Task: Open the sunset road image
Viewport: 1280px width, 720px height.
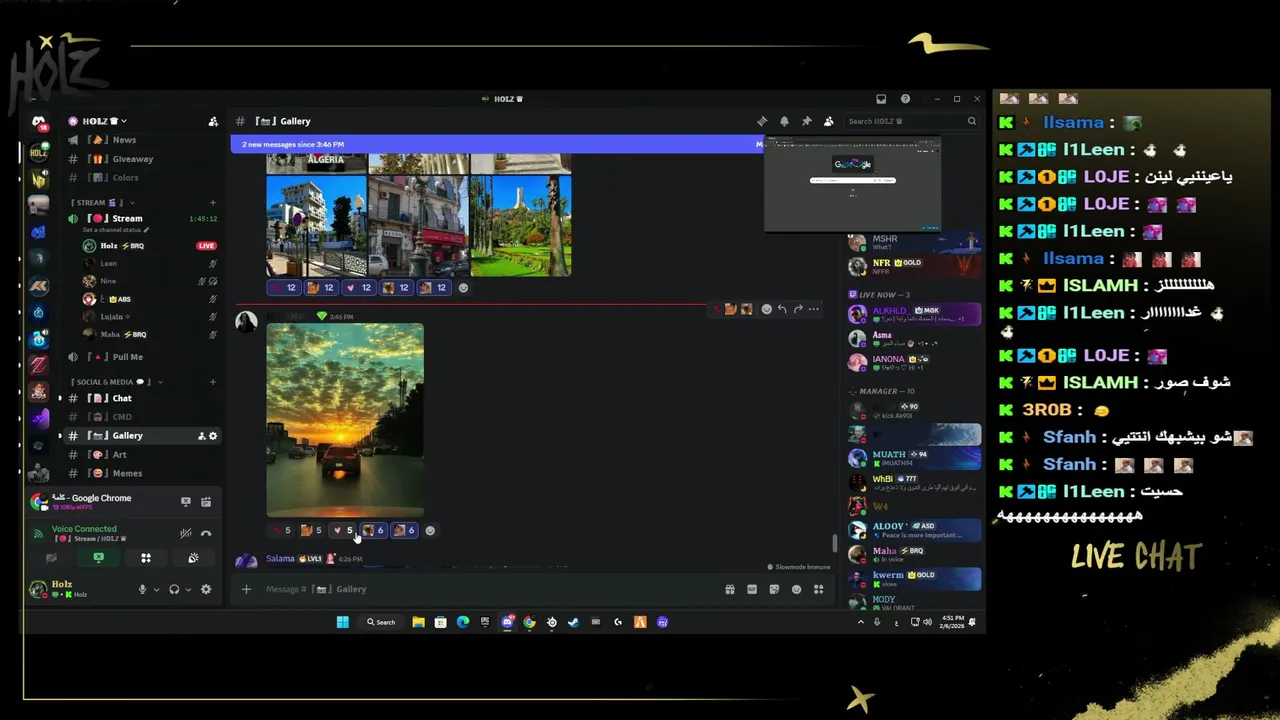Action: click(345, 420)
